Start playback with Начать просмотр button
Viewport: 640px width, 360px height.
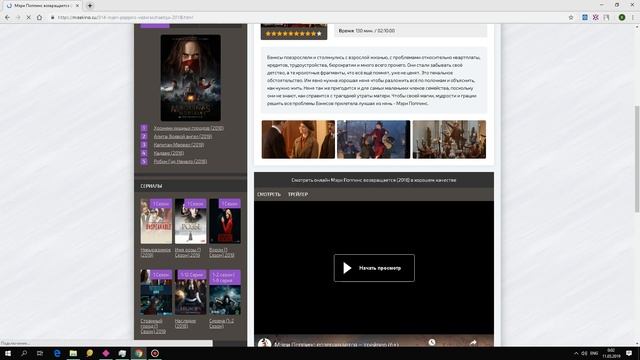coord(374,268)
